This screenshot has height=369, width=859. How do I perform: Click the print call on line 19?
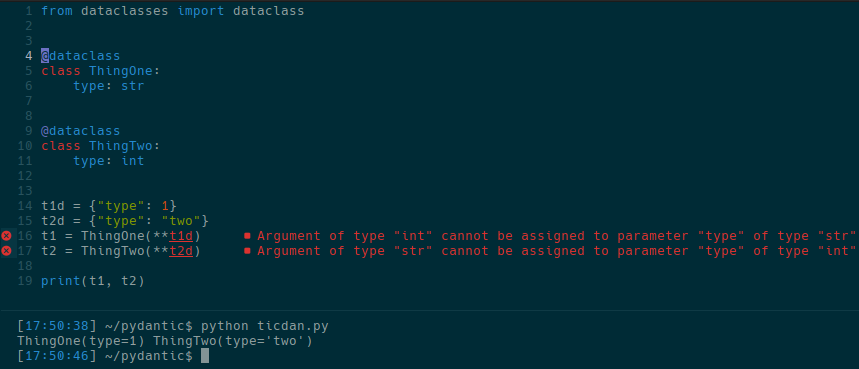(61, 281)
